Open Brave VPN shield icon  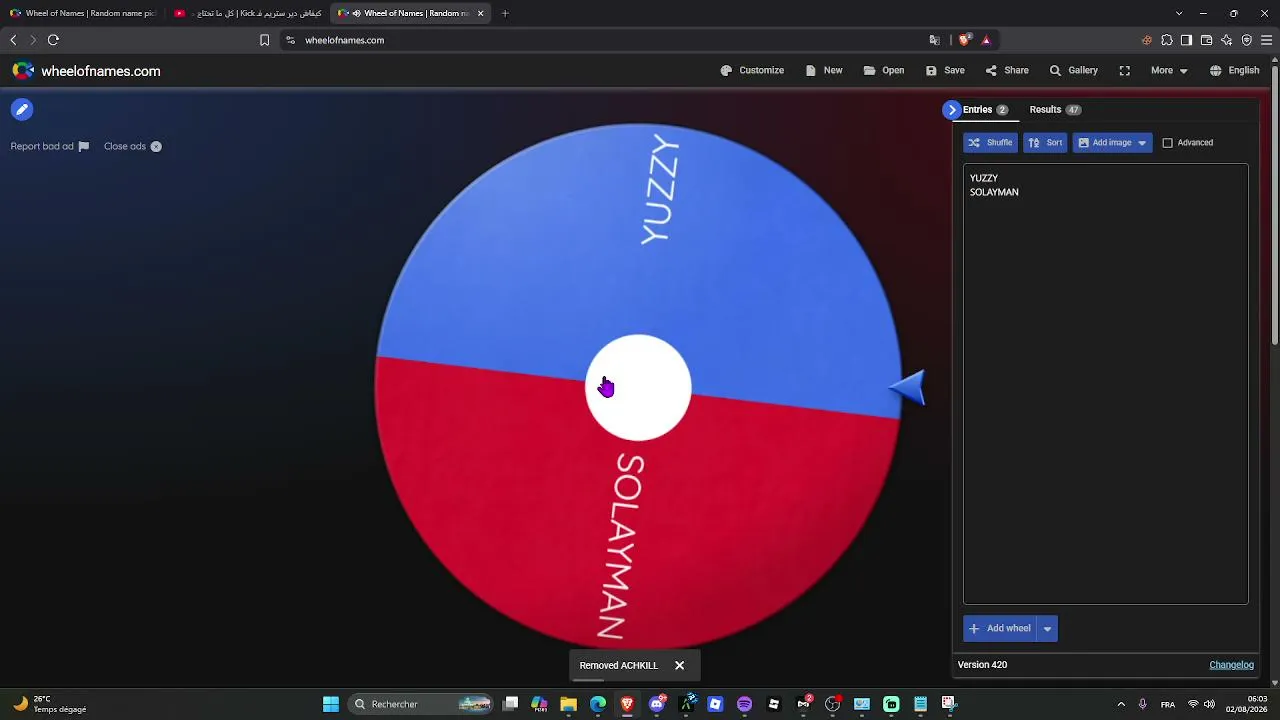pyautogui.click(x=1246, y=40)
